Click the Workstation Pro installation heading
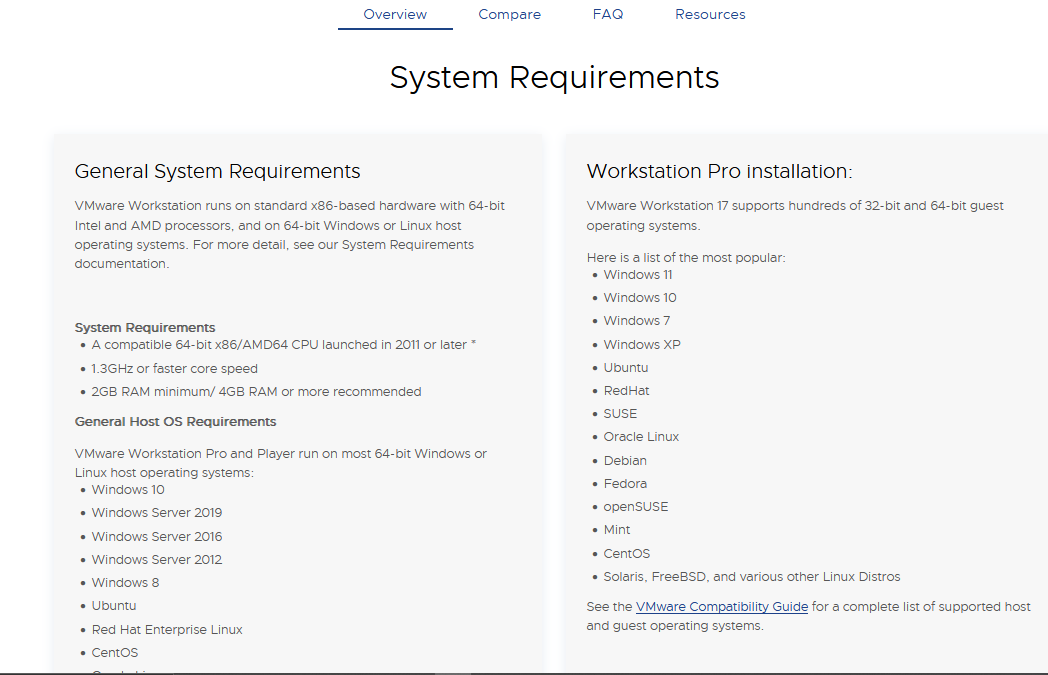 tap(719, 171)
